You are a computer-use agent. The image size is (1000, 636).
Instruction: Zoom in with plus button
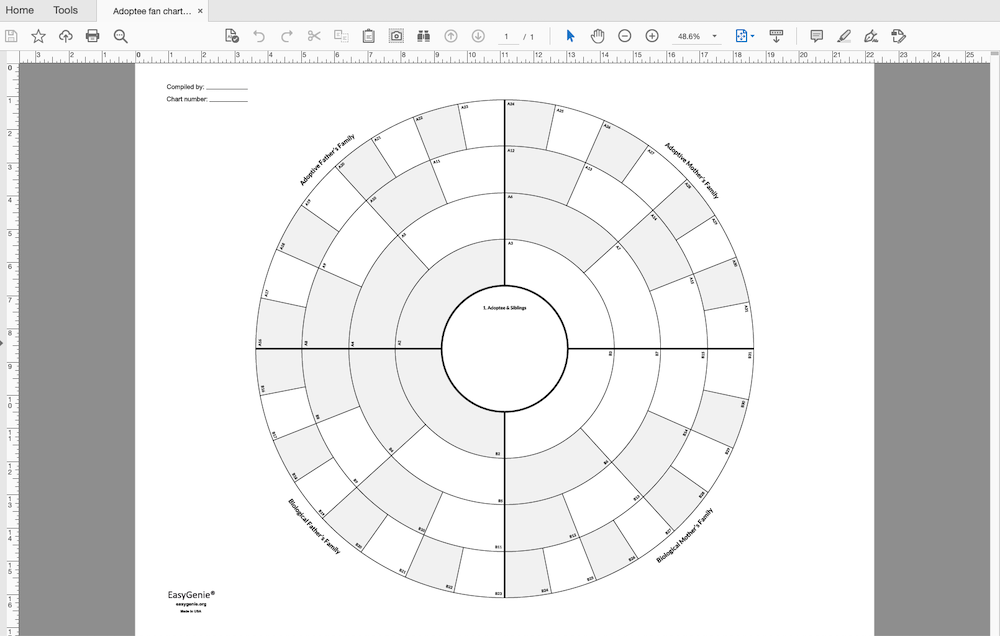[652, 36]
